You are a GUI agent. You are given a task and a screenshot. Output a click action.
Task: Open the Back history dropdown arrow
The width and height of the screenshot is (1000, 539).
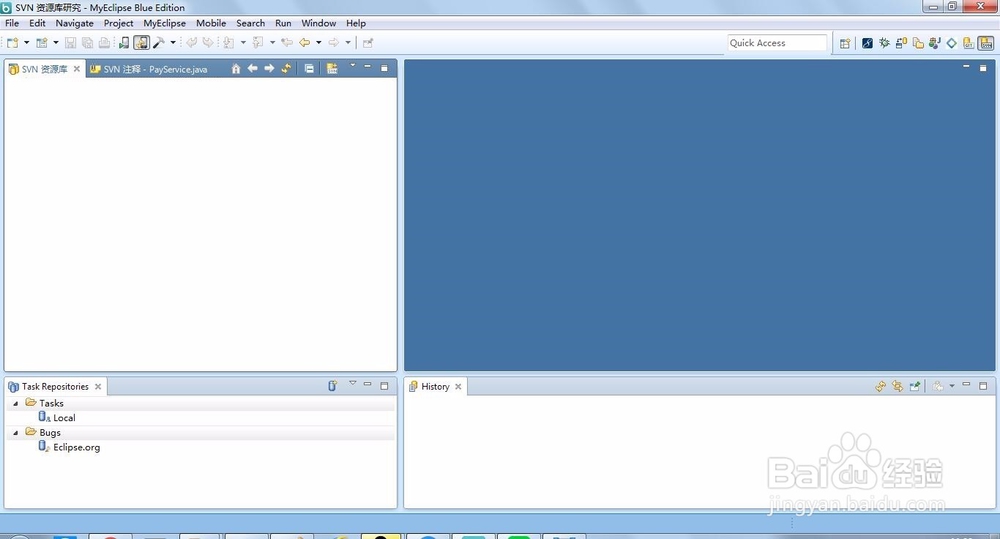[x=319, y=43]
